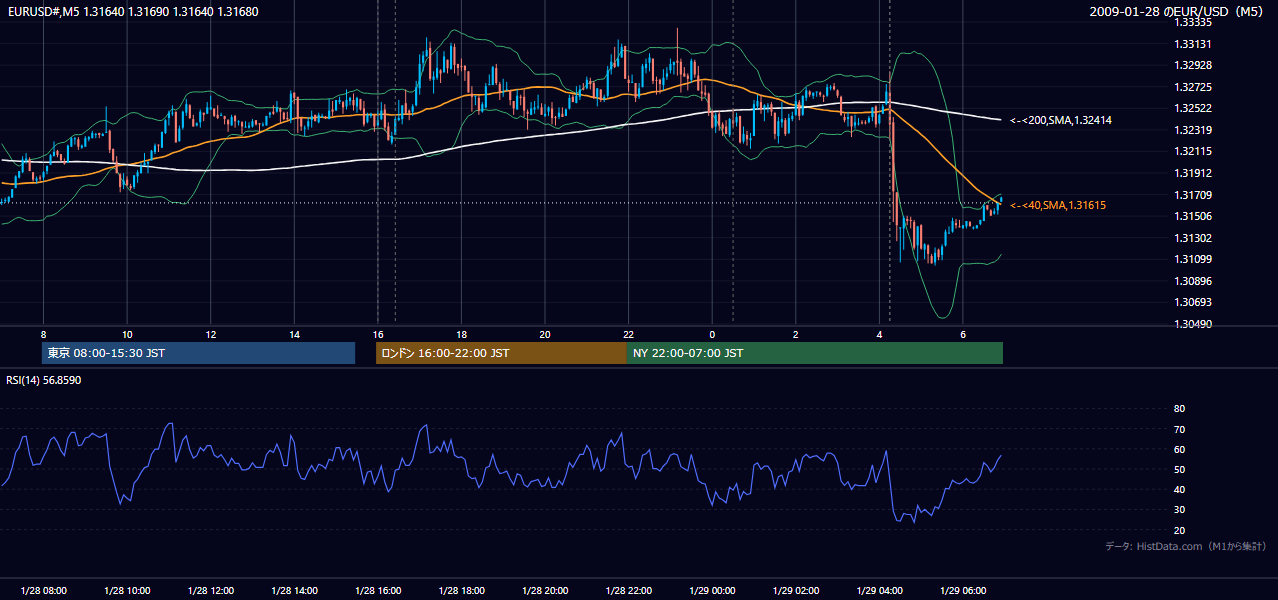Click the 1/28 14:00 time label

294,591
